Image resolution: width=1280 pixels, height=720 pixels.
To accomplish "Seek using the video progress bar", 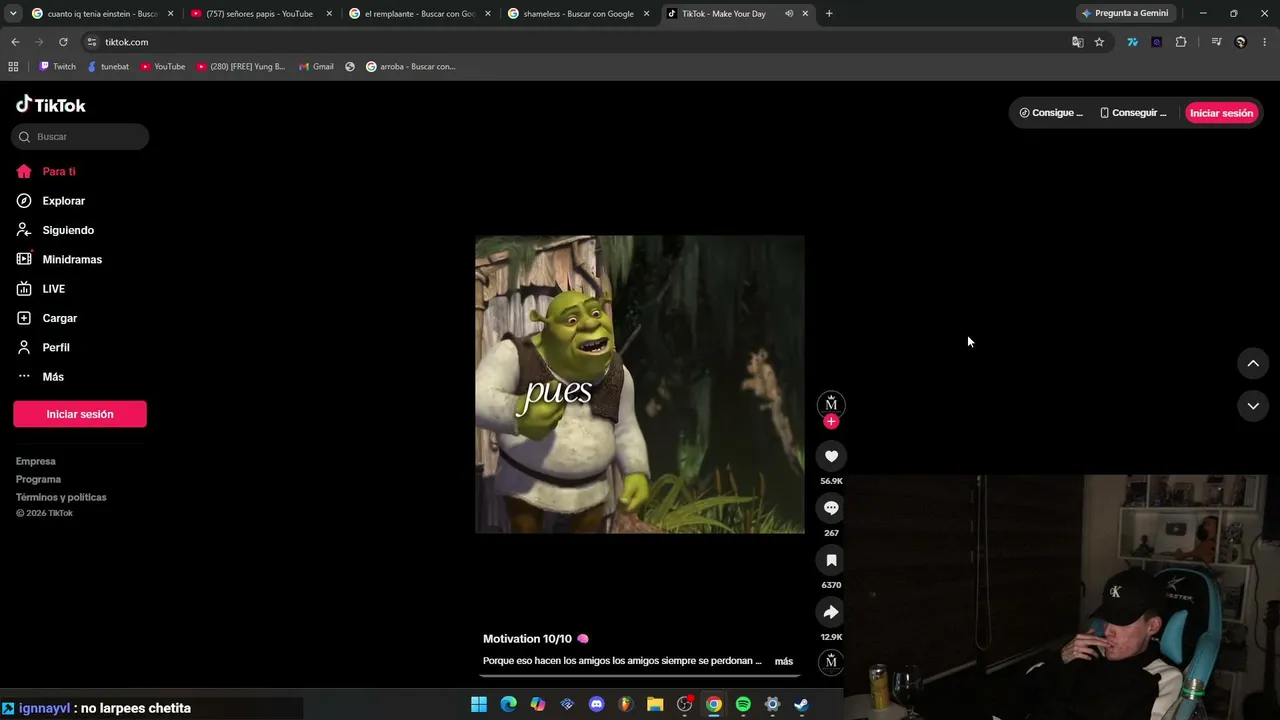I will (x=640, y=676).
